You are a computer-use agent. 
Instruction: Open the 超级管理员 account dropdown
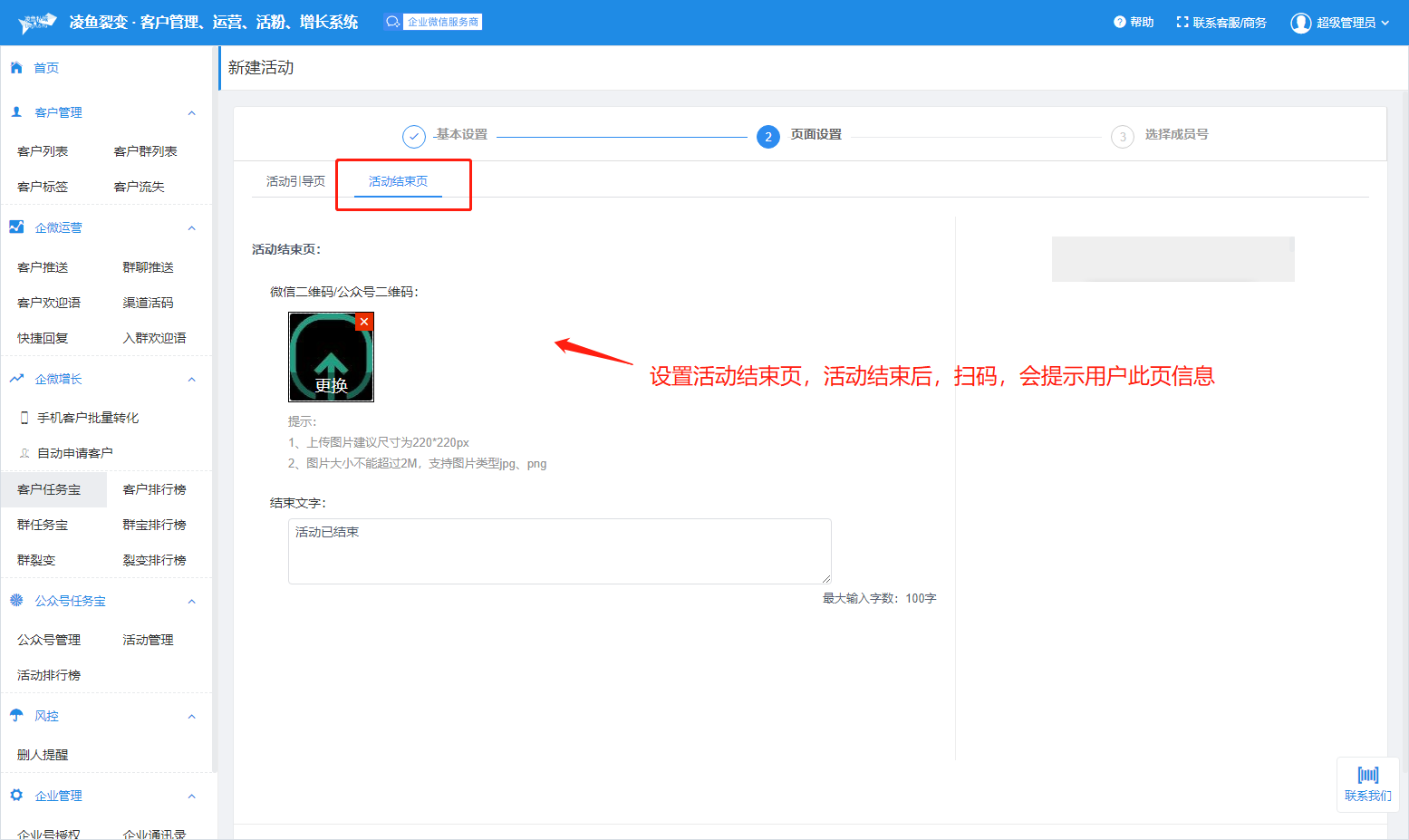pyautogui.click(x=1339, y=23)
